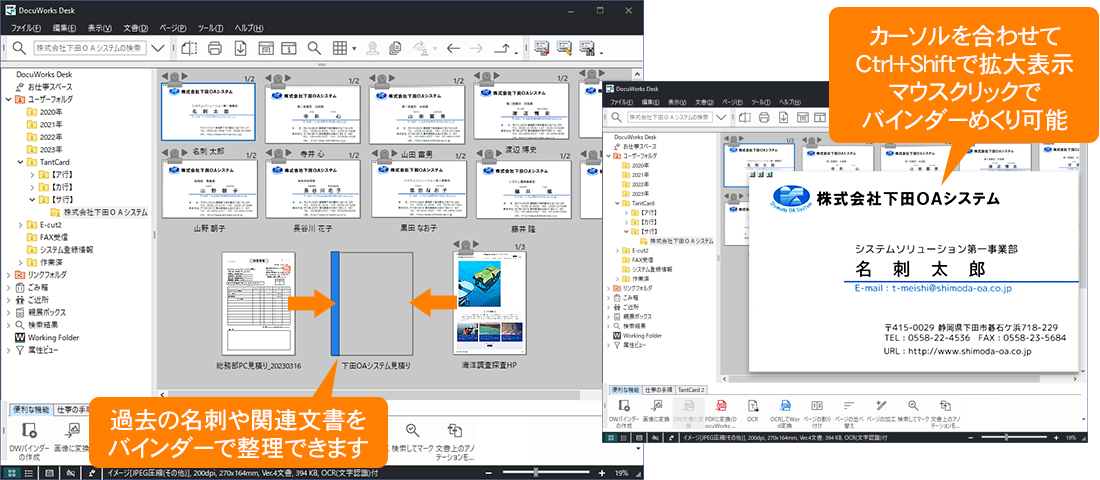Toggle the hidden-eye icon in left status bar

click(x=69, y=473)
